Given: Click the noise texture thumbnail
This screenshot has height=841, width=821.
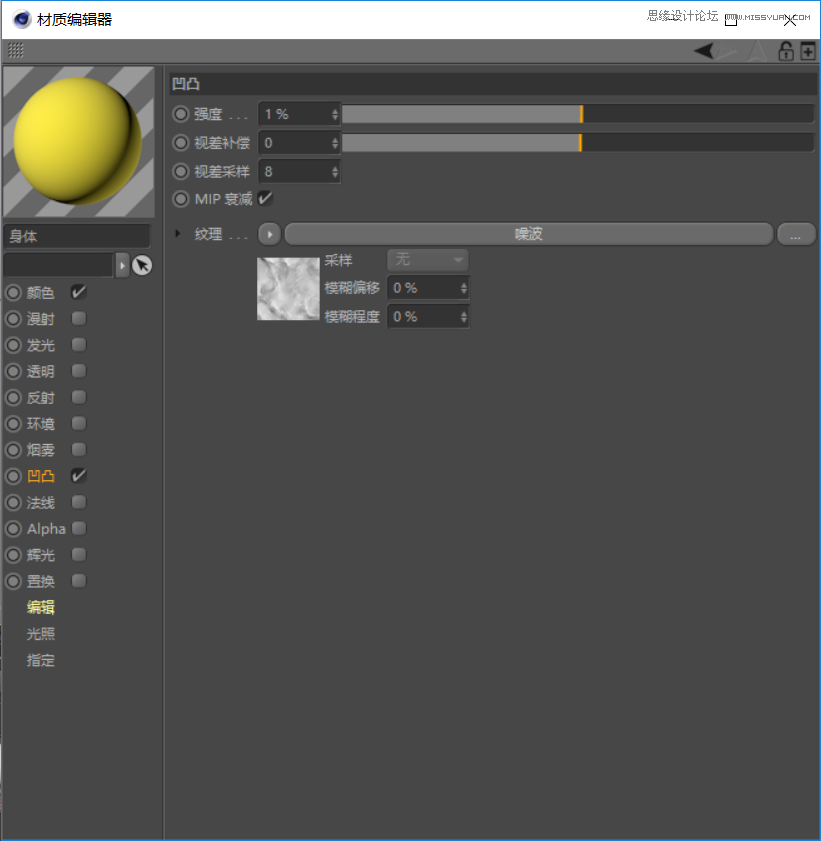Looking at the screenshot, I should (x=288, y=289).
